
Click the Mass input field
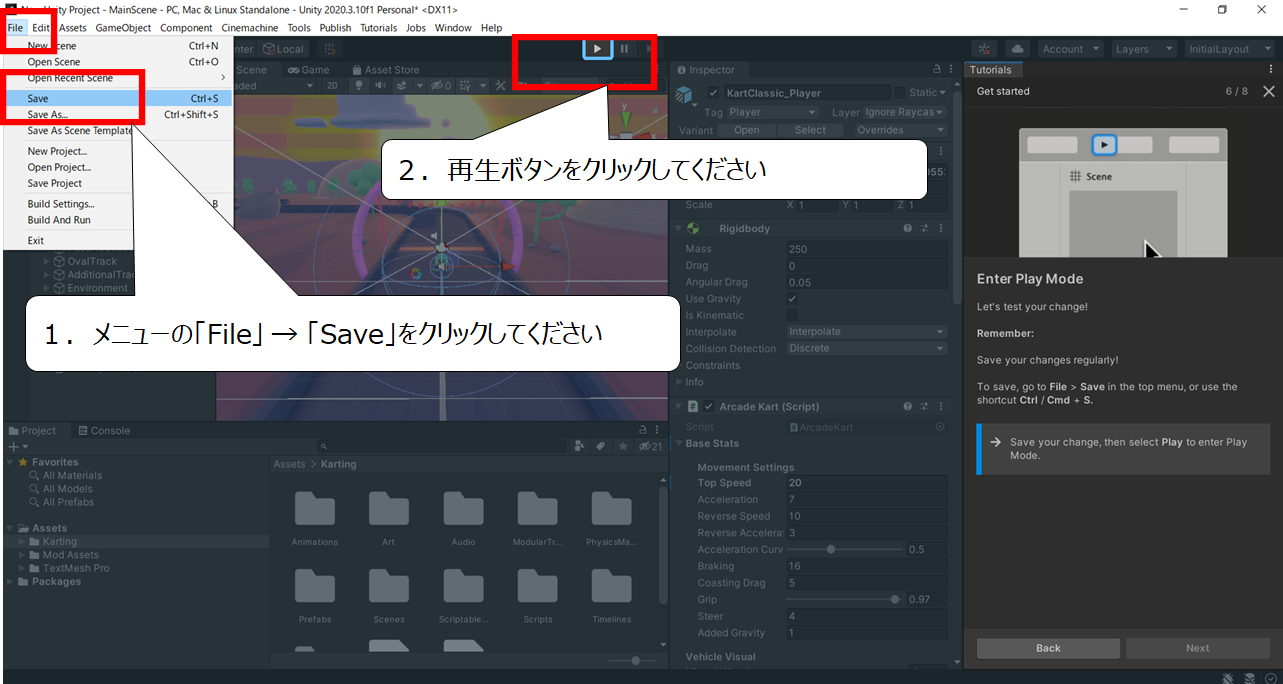[866, 249]
